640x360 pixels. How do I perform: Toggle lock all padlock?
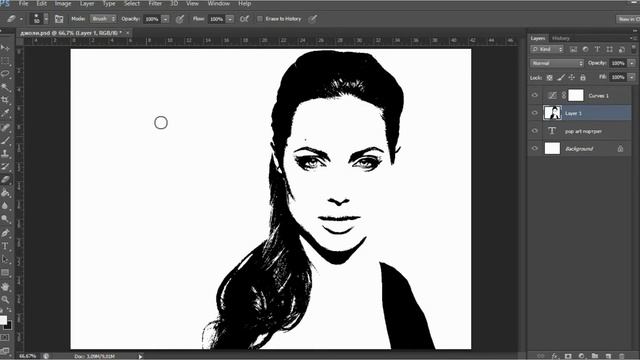pos(583,77)
